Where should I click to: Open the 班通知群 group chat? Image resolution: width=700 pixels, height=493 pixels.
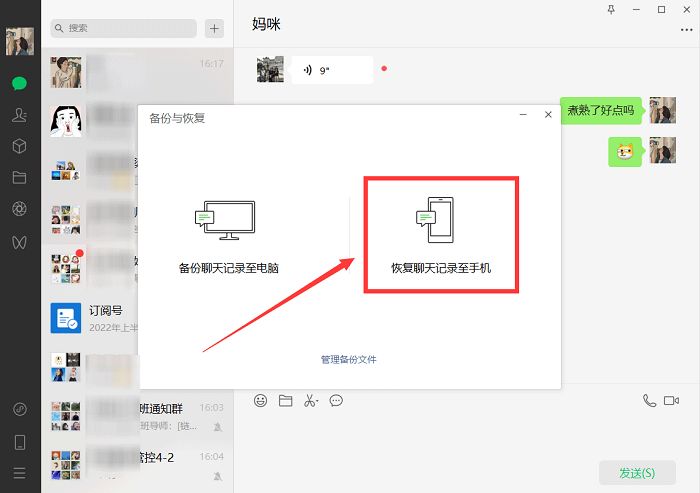tap(138, 416)
